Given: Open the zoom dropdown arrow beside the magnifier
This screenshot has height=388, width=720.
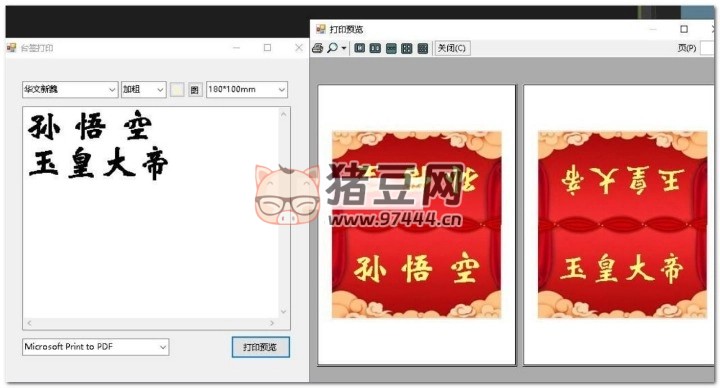Looking at the screenshot, I should coord(343,48).
